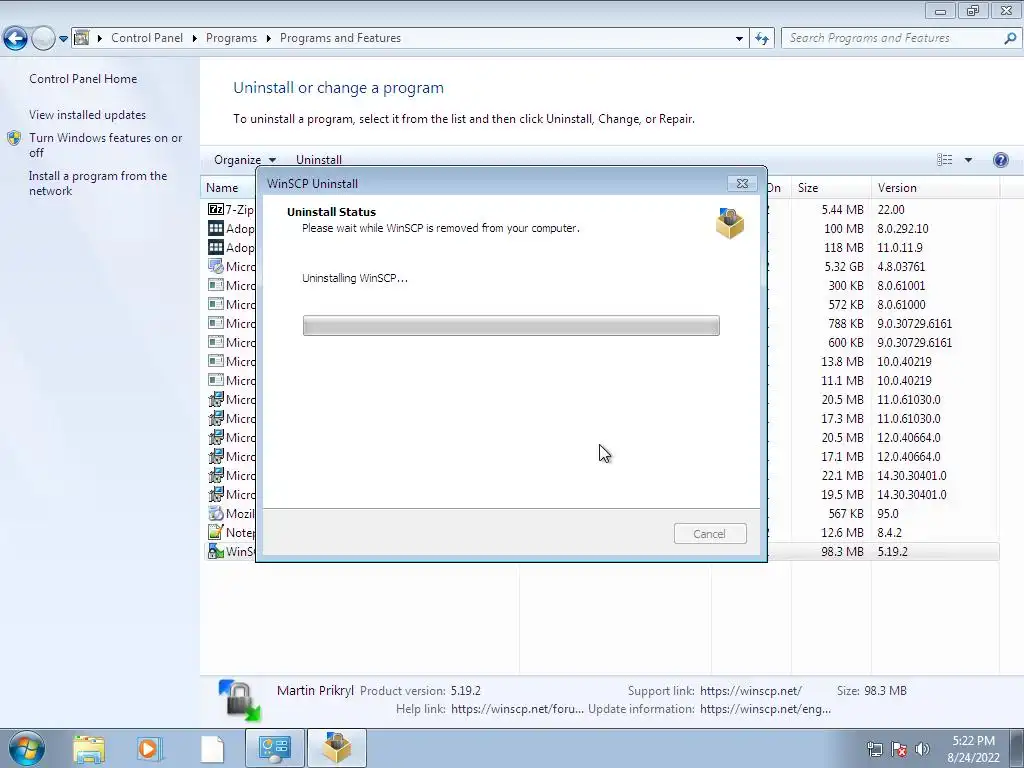
Task: Click the change view icon
Action: (944, 159)
